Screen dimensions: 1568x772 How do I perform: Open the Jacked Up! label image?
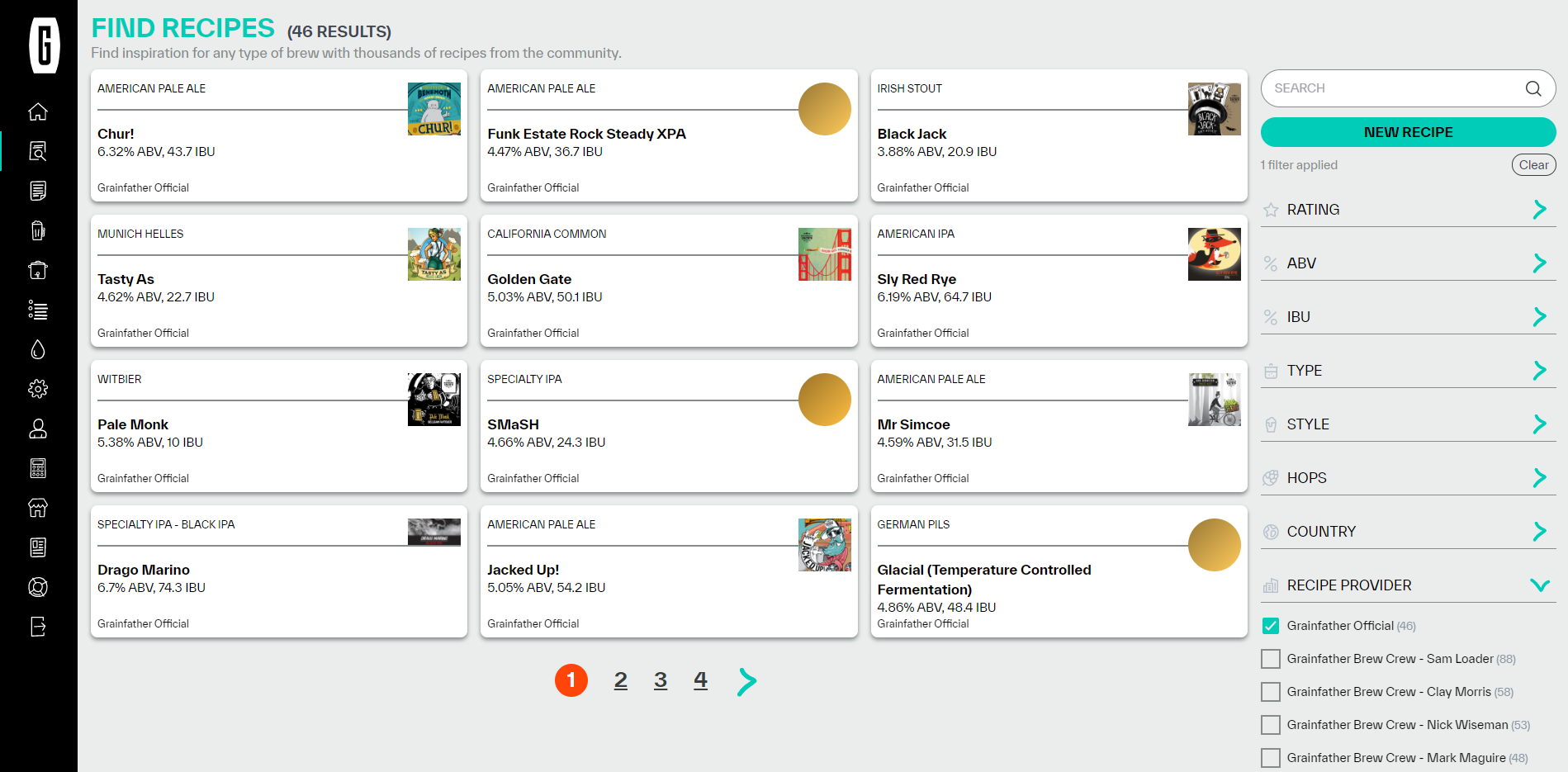tap(824, 545)
